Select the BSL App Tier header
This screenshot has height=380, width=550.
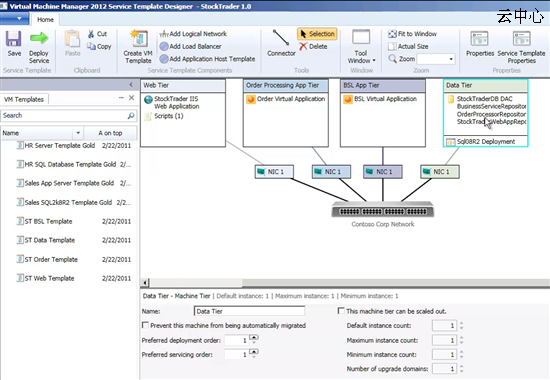(x=383, y=85)
